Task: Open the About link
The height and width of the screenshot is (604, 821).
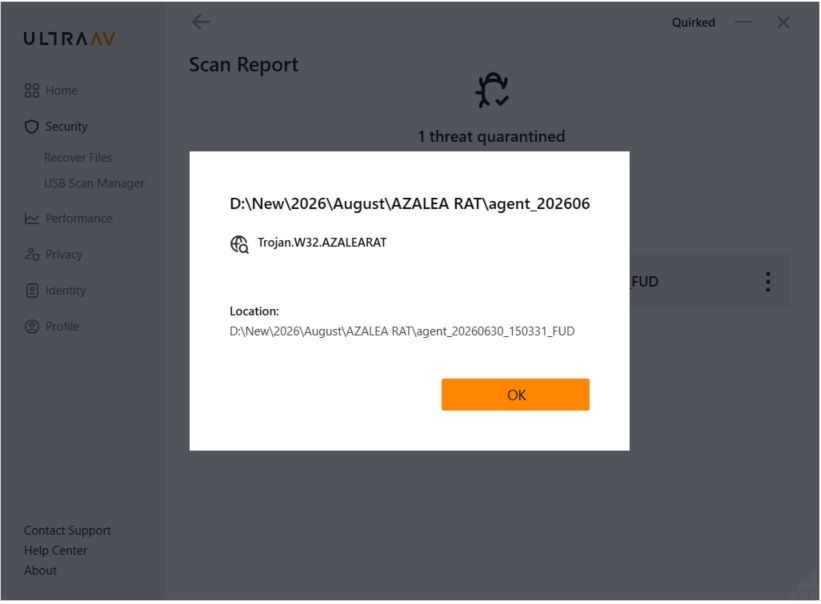Action: click(40, 571)
